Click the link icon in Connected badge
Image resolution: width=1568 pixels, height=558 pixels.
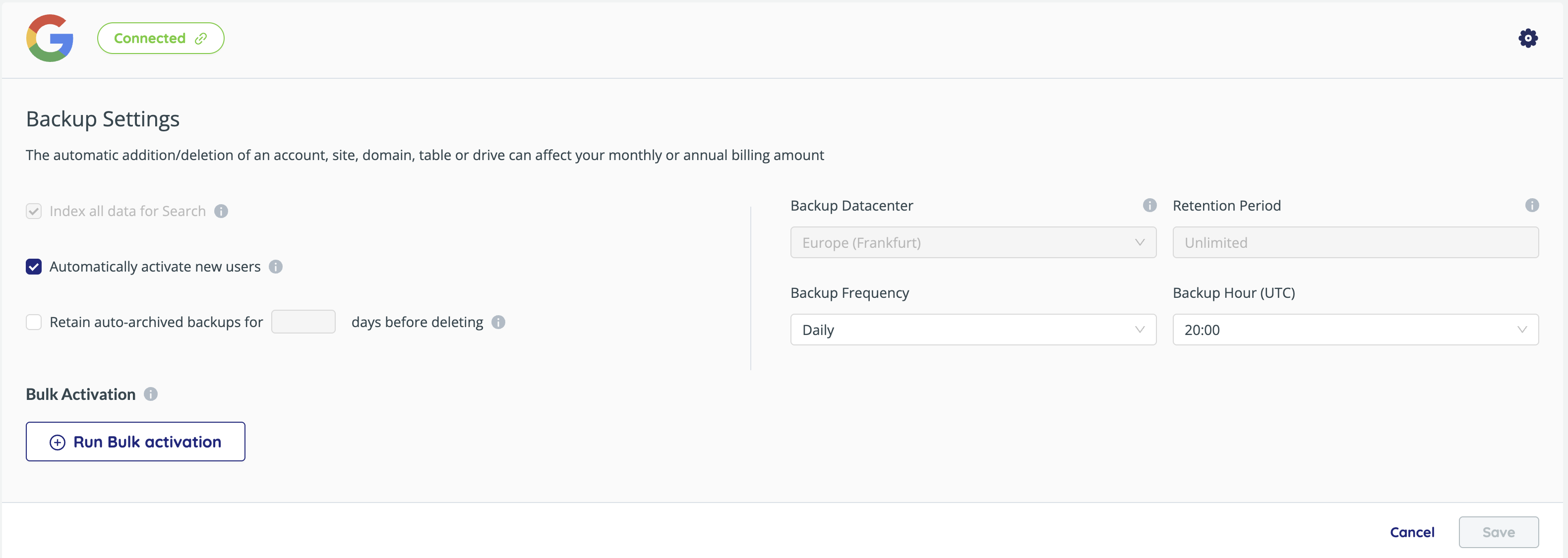tap(201, 39)
